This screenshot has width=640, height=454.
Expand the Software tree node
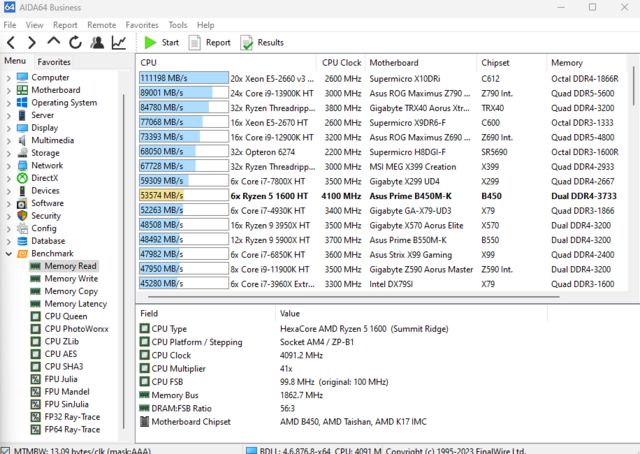click(x=9, y=204)
